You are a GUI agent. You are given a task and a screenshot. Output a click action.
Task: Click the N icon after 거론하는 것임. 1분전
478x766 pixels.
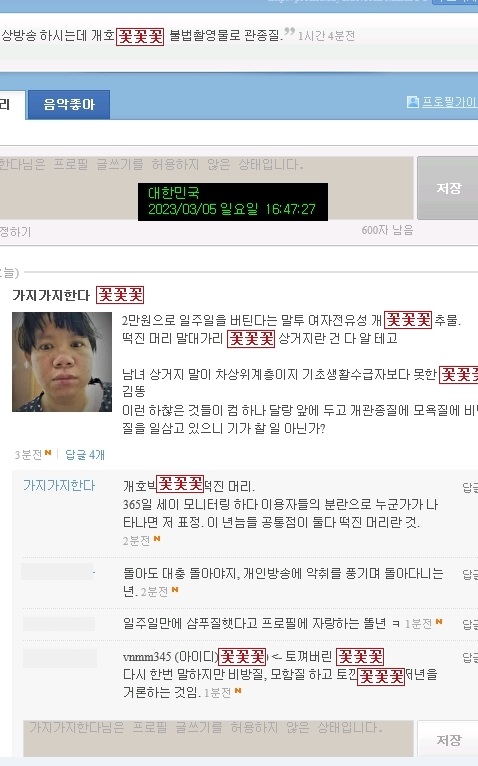click(238, 690)
